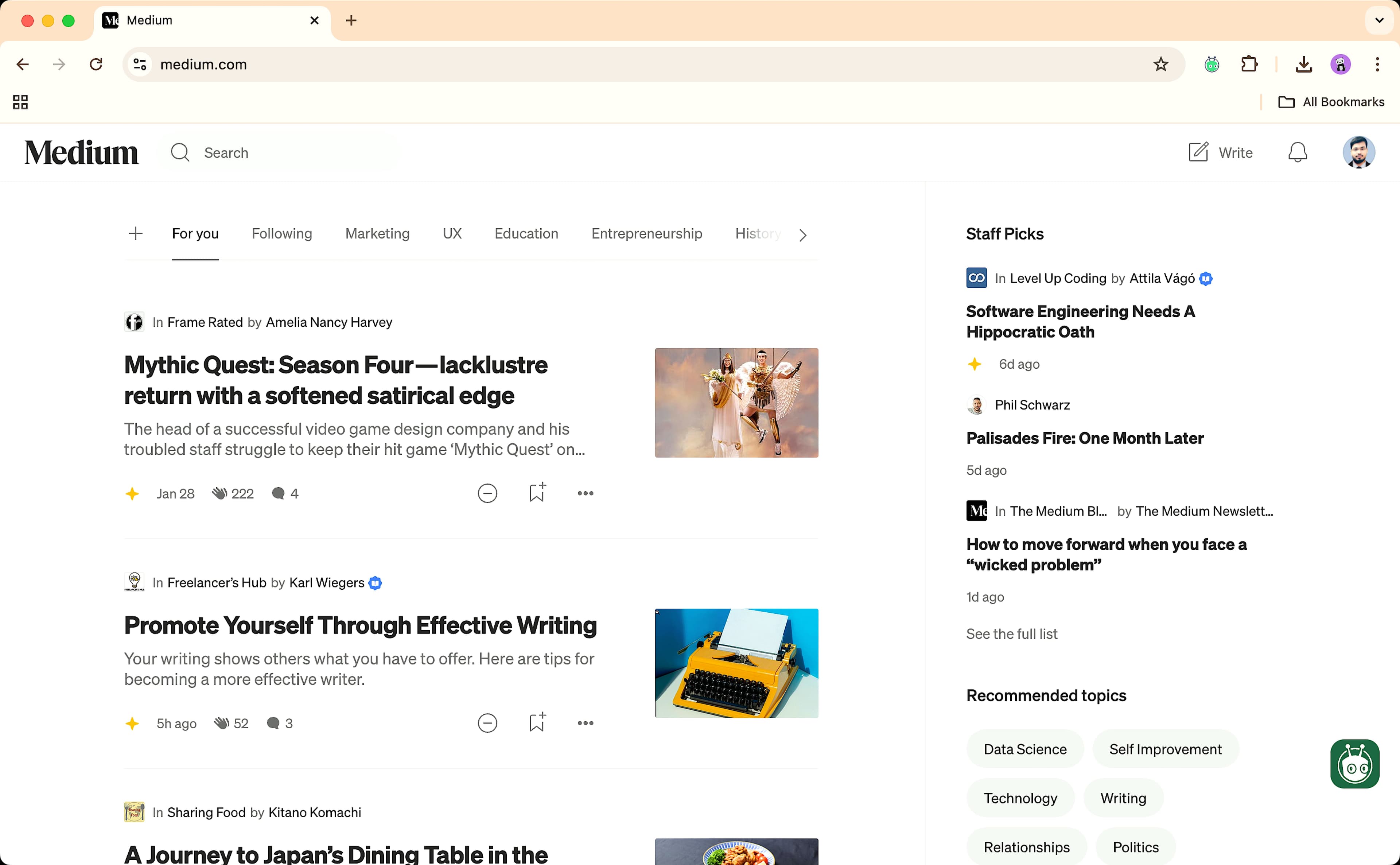The height and width of the screenshot is (865, 1400).
Task: Select the Relationships topic chip
Action: pos(1026,847)
